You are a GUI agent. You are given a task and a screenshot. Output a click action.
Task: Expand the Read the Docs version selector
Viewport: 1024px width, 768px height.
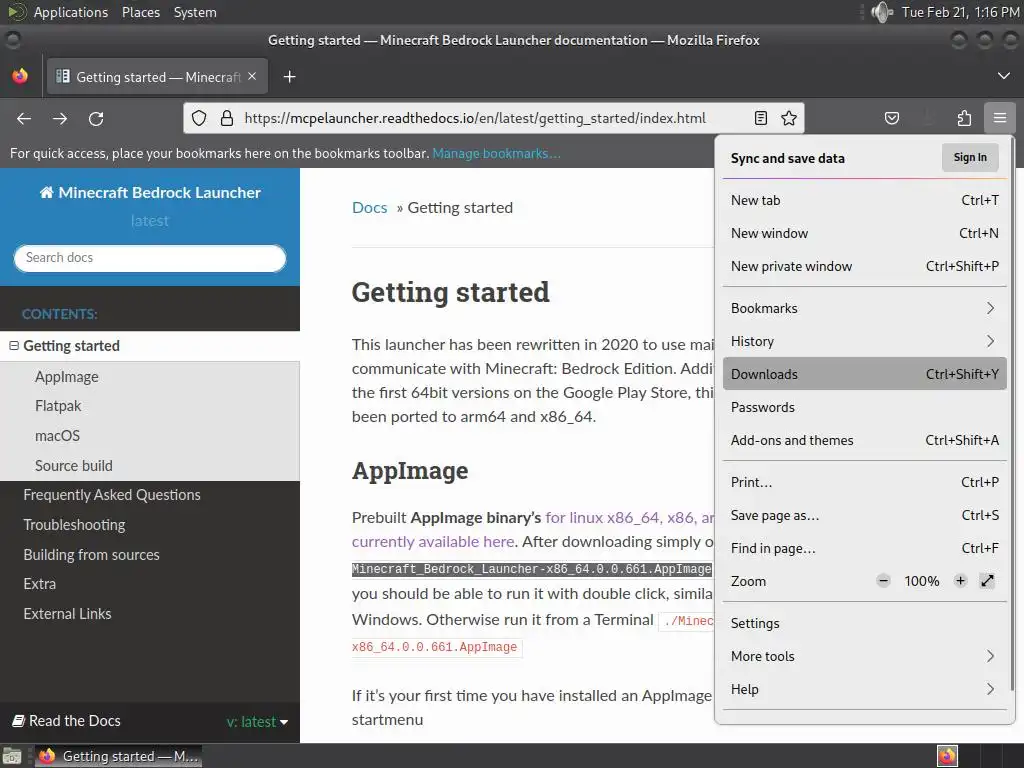257,722
